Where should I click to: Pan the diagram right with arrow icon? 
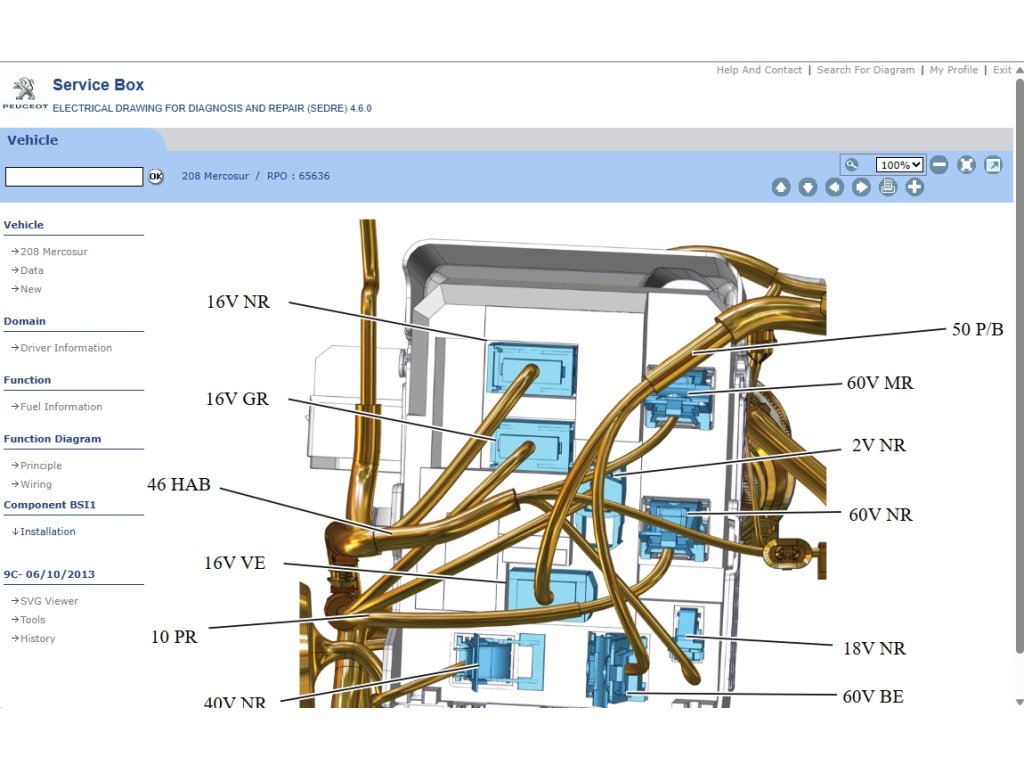861,187
